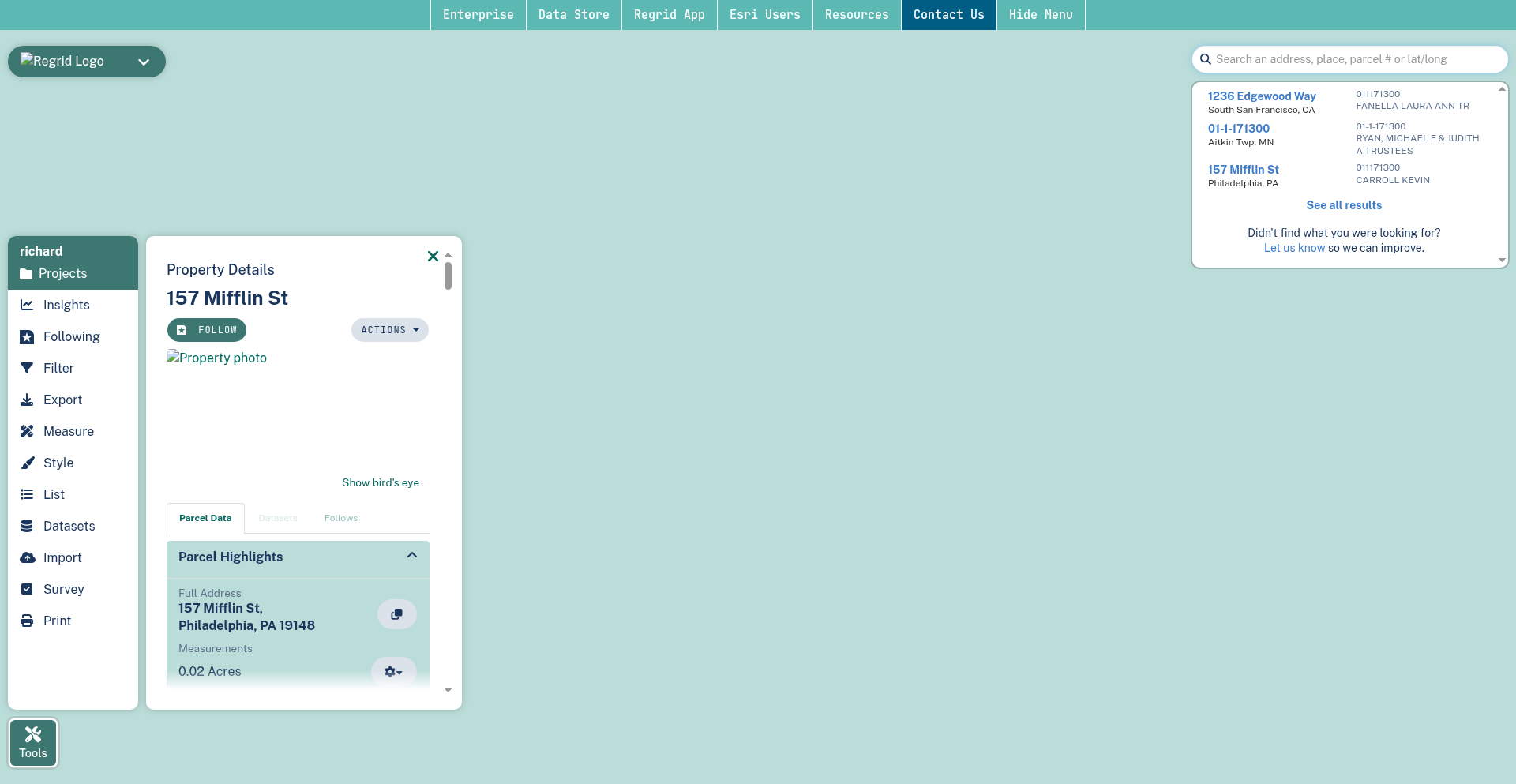Select the Measure ruler tool
Viewport: 1516px width, 784px height.
click(x=27, y=431)
